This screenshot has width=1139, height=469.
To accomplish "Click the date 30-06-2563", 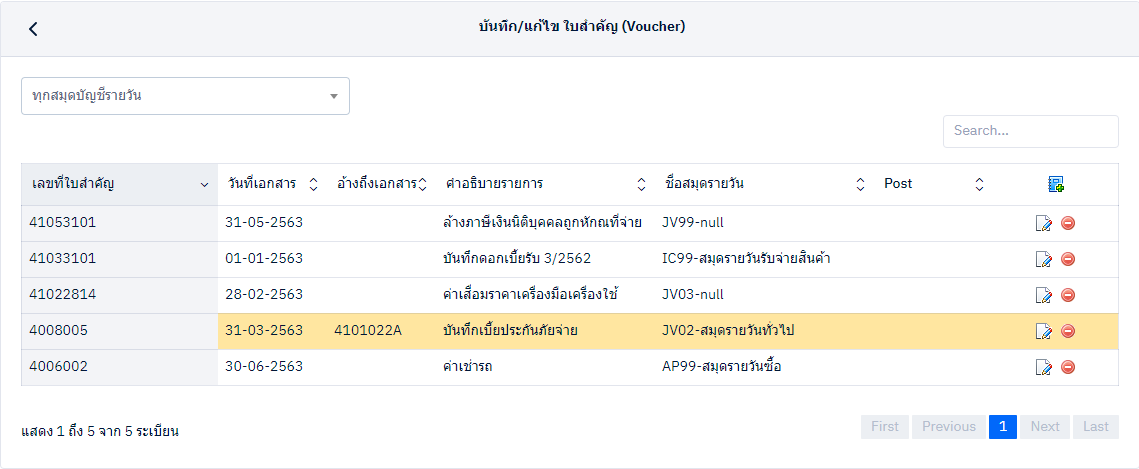I will (264, 367).
